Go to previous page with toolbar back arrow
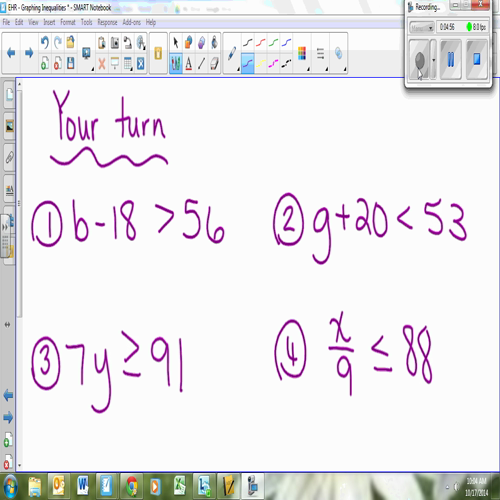Image resolution: width=500 pixels, height=500 pixels. 11,53
